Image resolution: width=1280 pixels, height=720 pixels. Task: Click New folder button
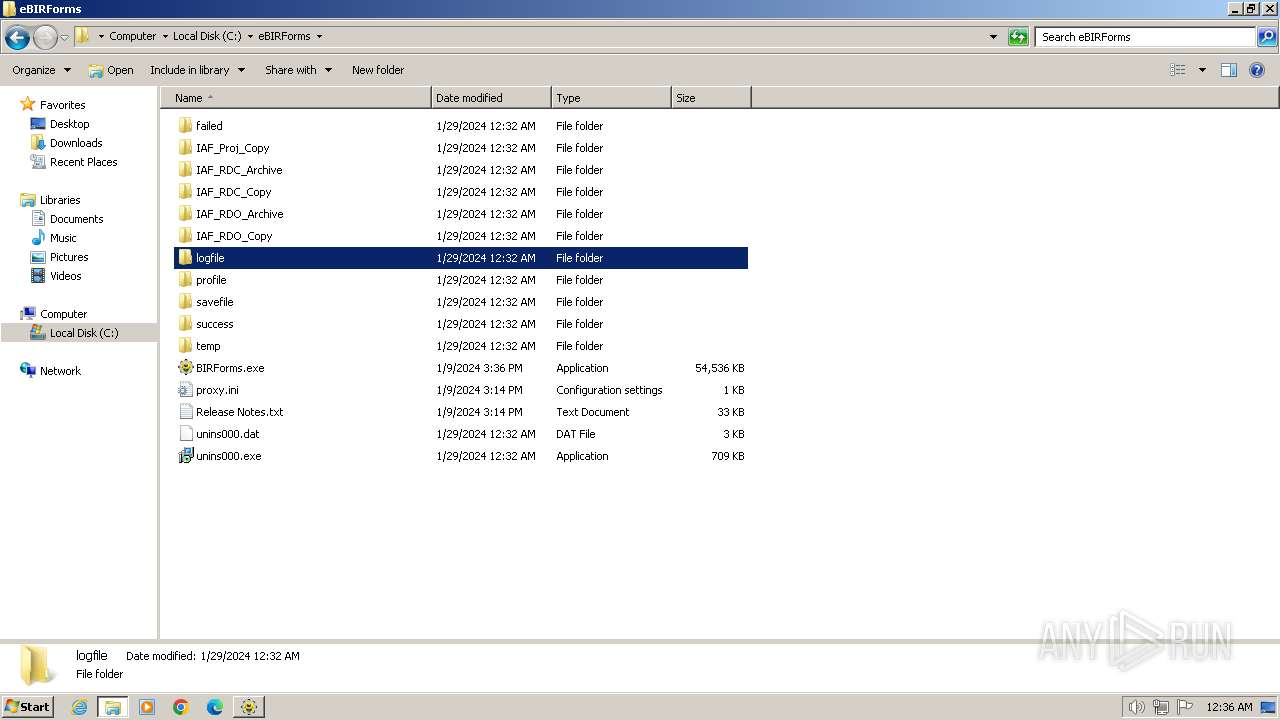378,70
